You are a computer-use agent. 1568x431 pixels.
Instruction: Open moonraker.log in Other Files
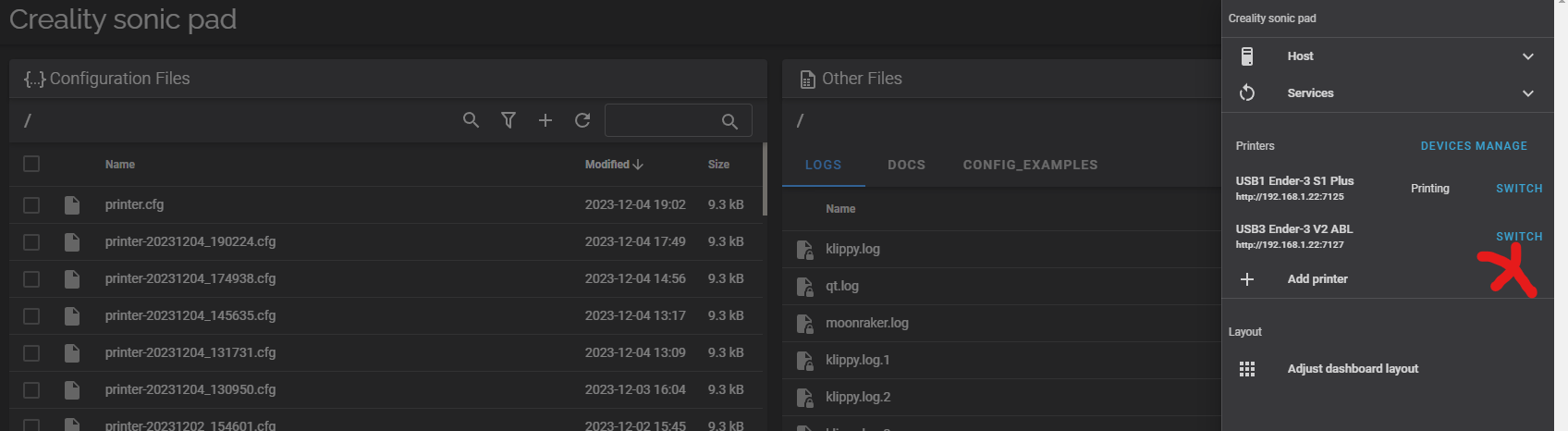pyautogui.click(x=867, y=323)
